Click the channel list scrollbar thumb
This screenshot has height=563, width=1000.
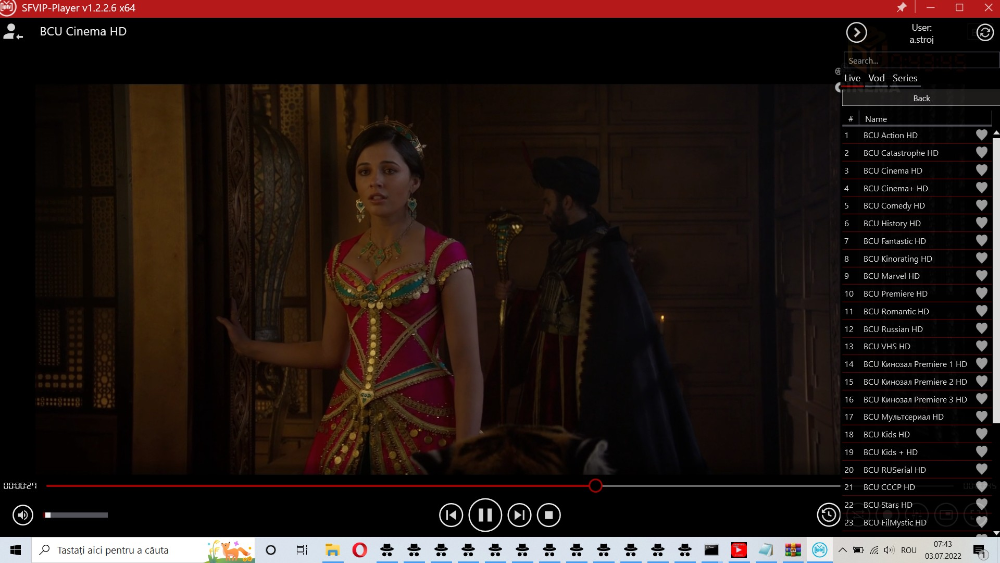(x=996, y=281)
